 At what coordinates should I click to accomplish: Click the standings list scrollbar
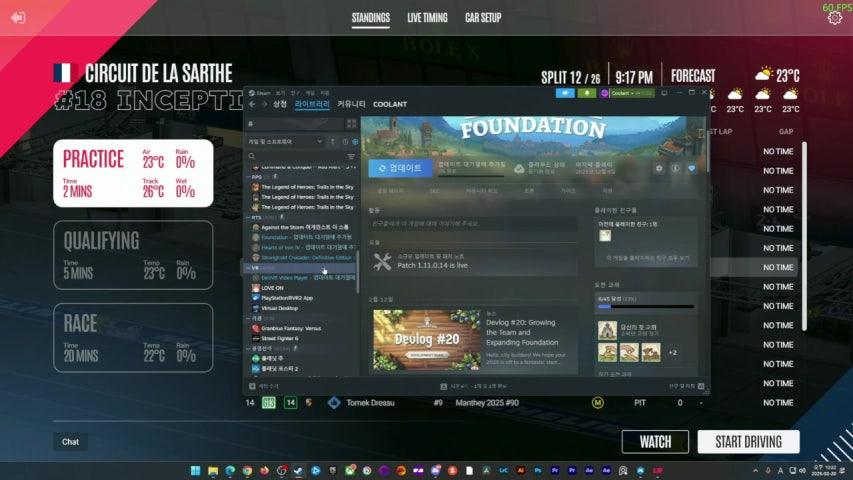(804, 235)
